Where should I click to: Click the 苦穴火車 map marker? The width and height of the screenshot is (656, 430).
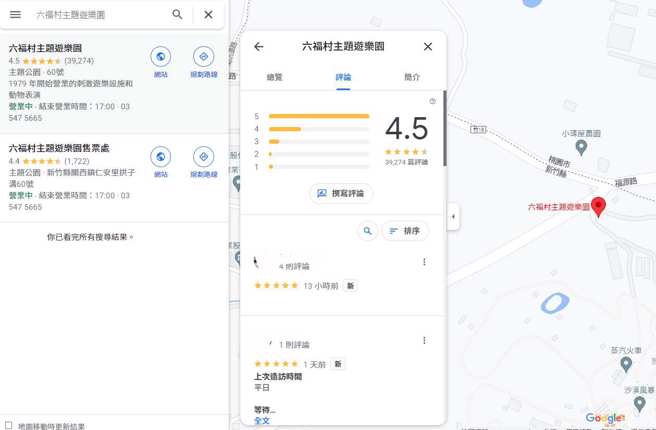click(x=626, y=364)
